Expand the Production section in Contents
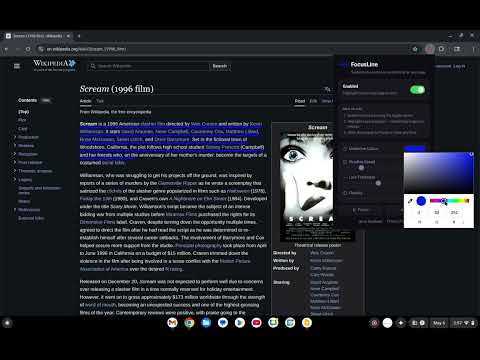480x360 pixels. tap(15, 137)
